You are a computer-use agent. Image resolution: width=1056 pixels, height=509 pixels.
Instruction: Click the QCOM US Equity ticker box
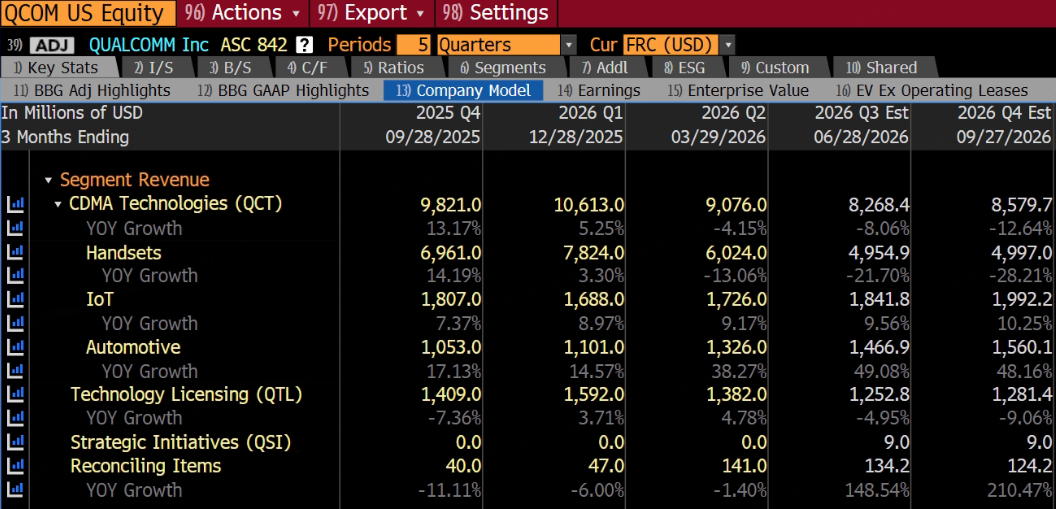(x=88, y=13)
